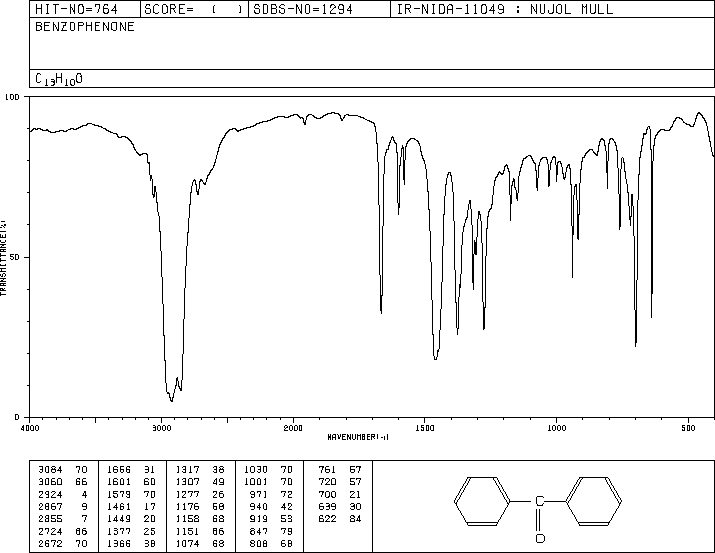Screen dimensions: 715x553
Task: Select peak table entry 1277
Action: 187,494
